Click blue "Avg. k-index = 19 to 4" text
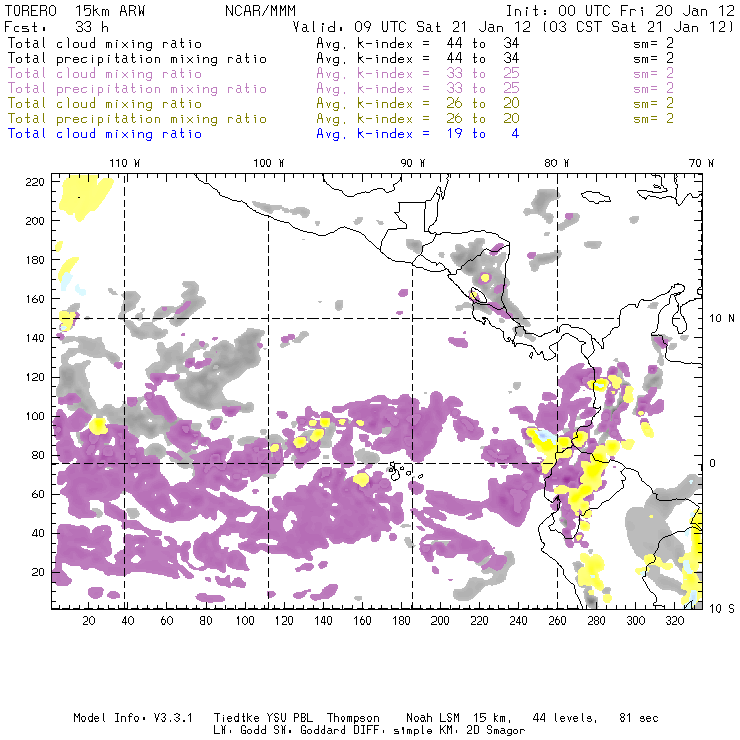The width and height of the screenshot is (740, 740). [x=418, y=135]
